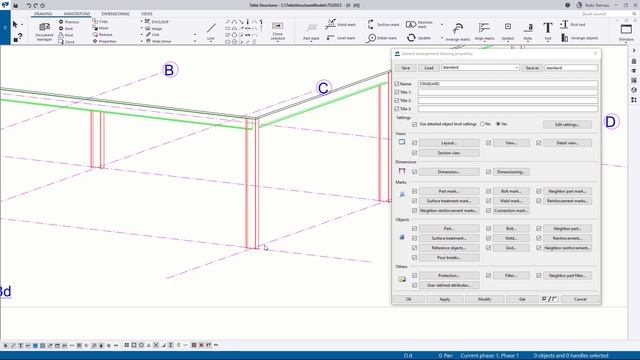Open the Window menu icon
The height and width of the screenshot is (360, 640).
coord(626,29)
